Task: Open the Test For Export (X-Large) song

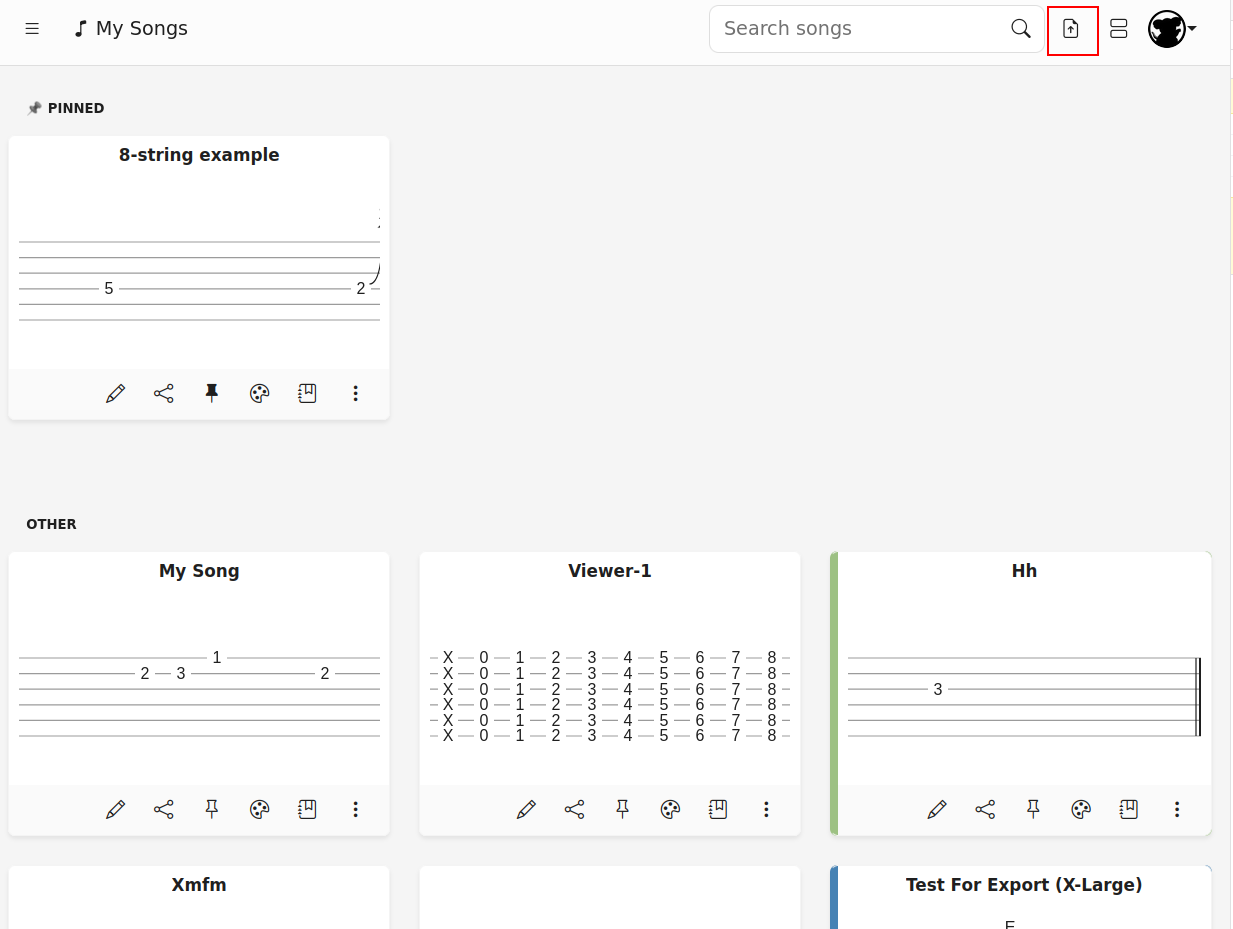Action: click(x=1023, y=885)
